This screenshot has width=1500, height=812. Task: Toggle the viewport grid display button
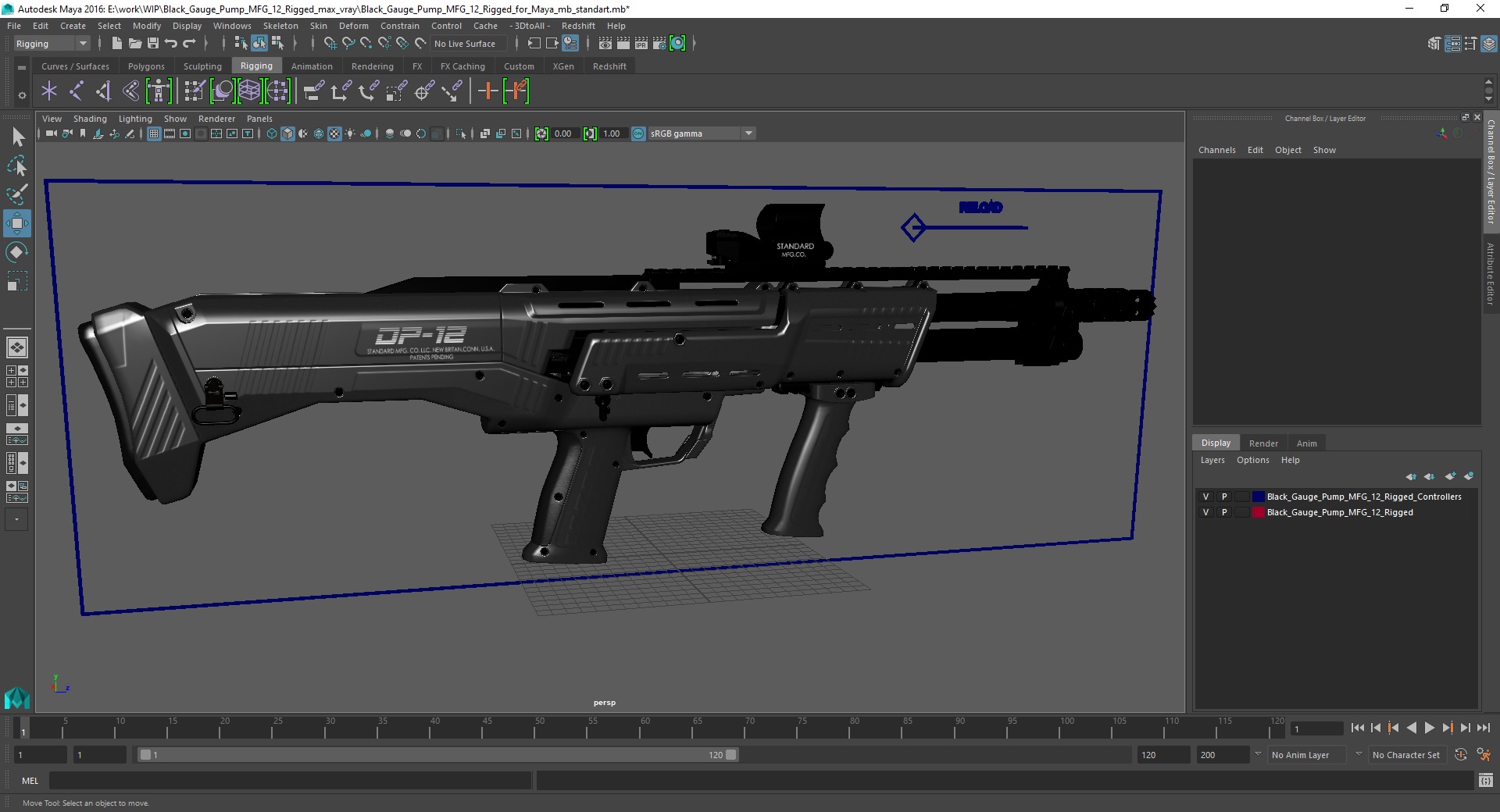click(154, 134)
